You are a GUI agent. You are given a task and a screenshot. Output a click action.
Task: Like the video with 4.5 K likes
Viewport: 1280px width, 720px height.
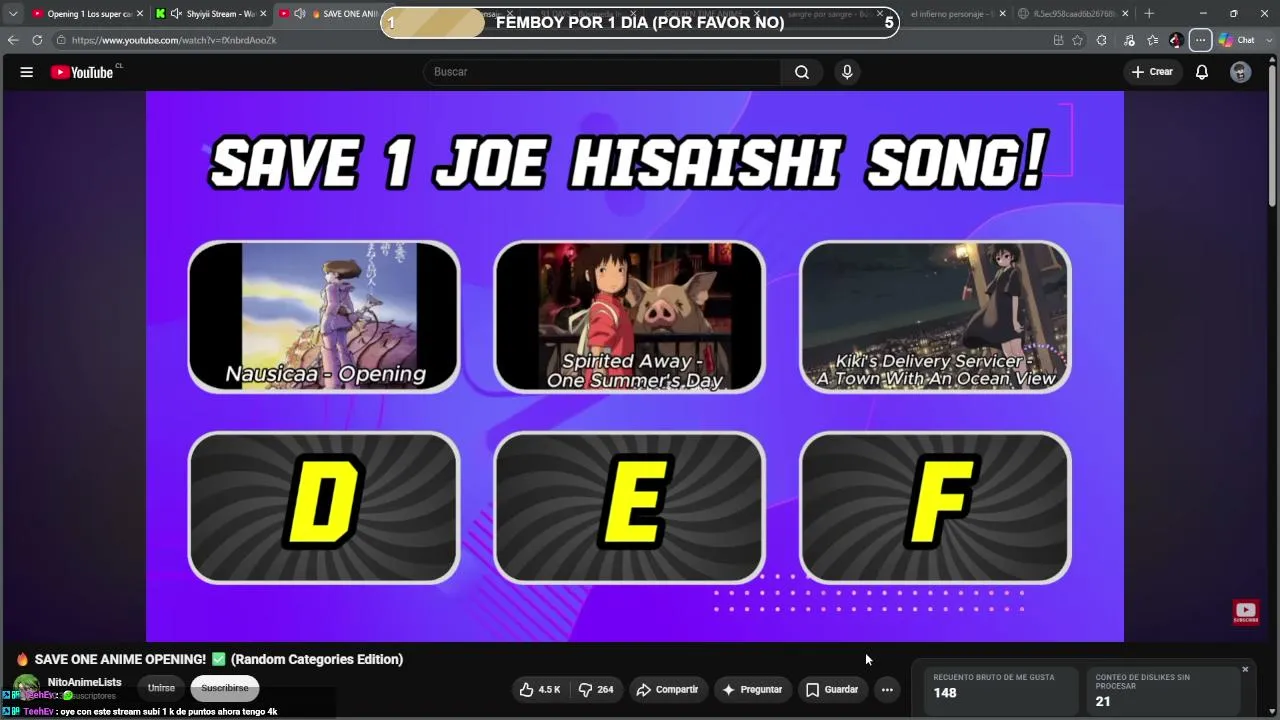click(x=539, y=689)
